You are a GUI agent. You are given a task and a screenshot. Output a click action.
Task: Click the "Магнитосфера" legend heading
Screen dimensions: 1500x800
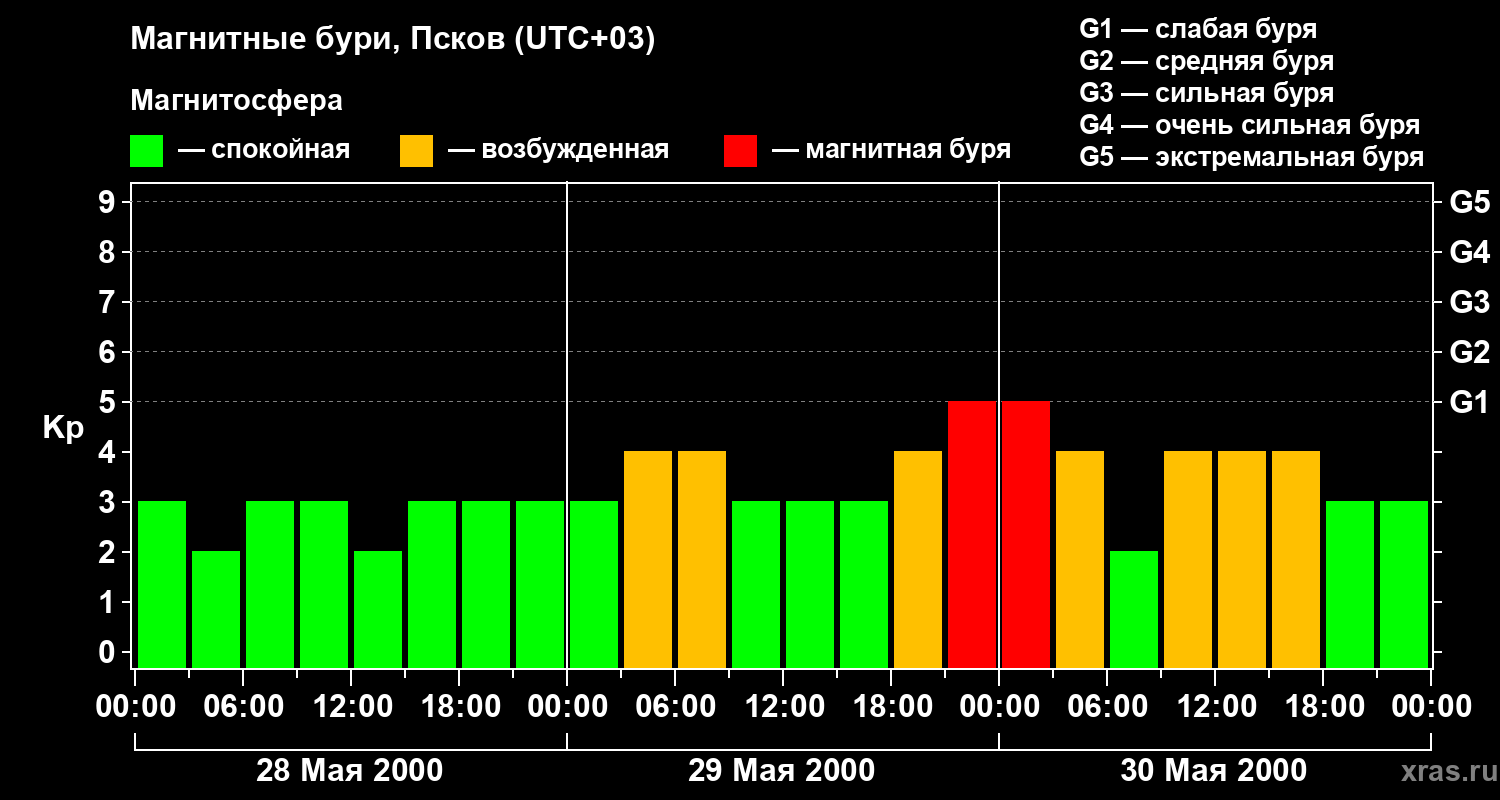(236, 101)
